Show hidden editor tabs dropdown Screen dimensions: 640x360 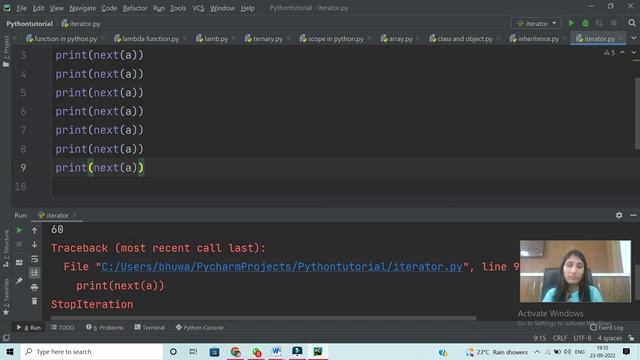tap(633, 38)
